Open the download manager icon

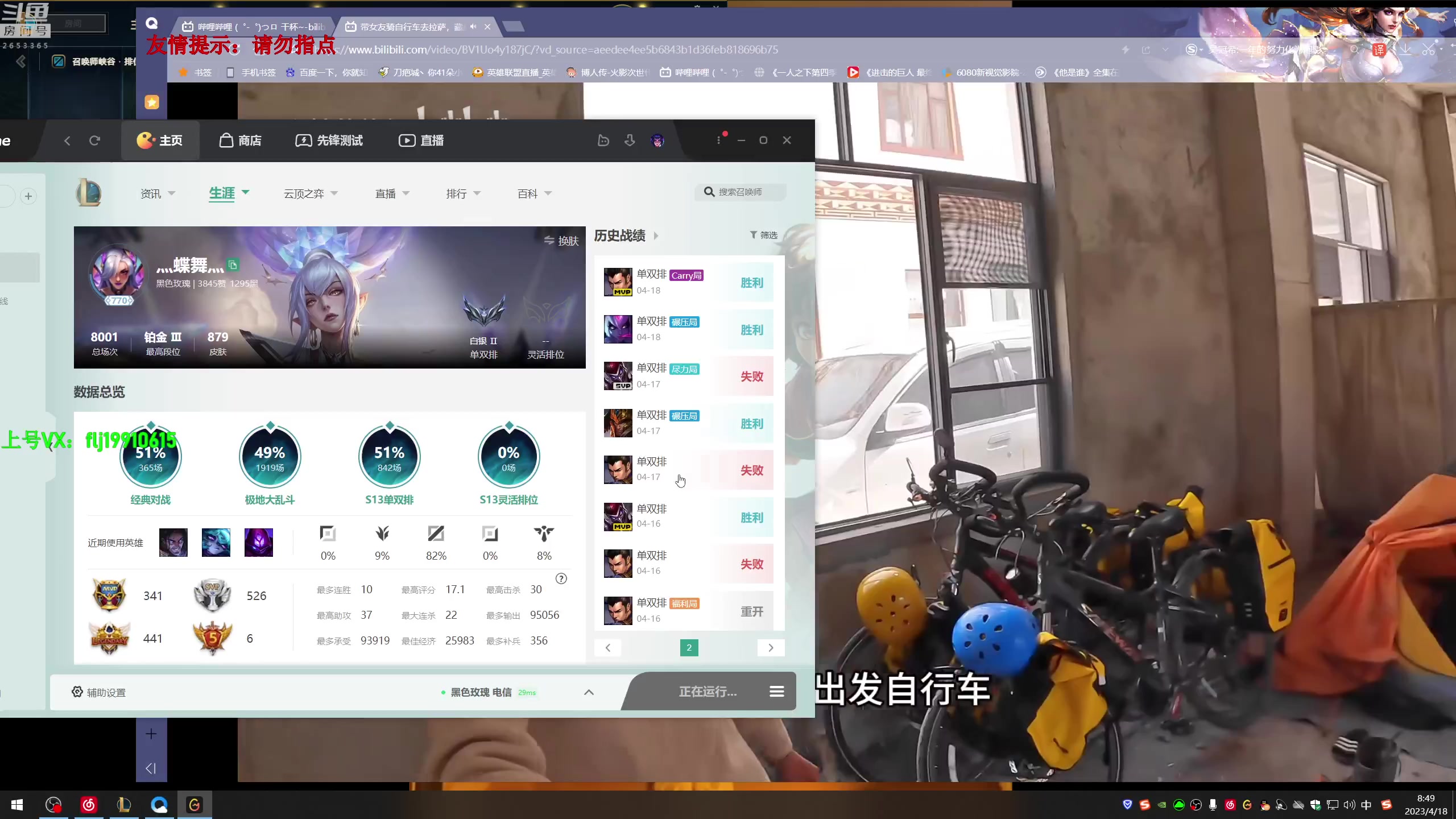coord(630,140)
